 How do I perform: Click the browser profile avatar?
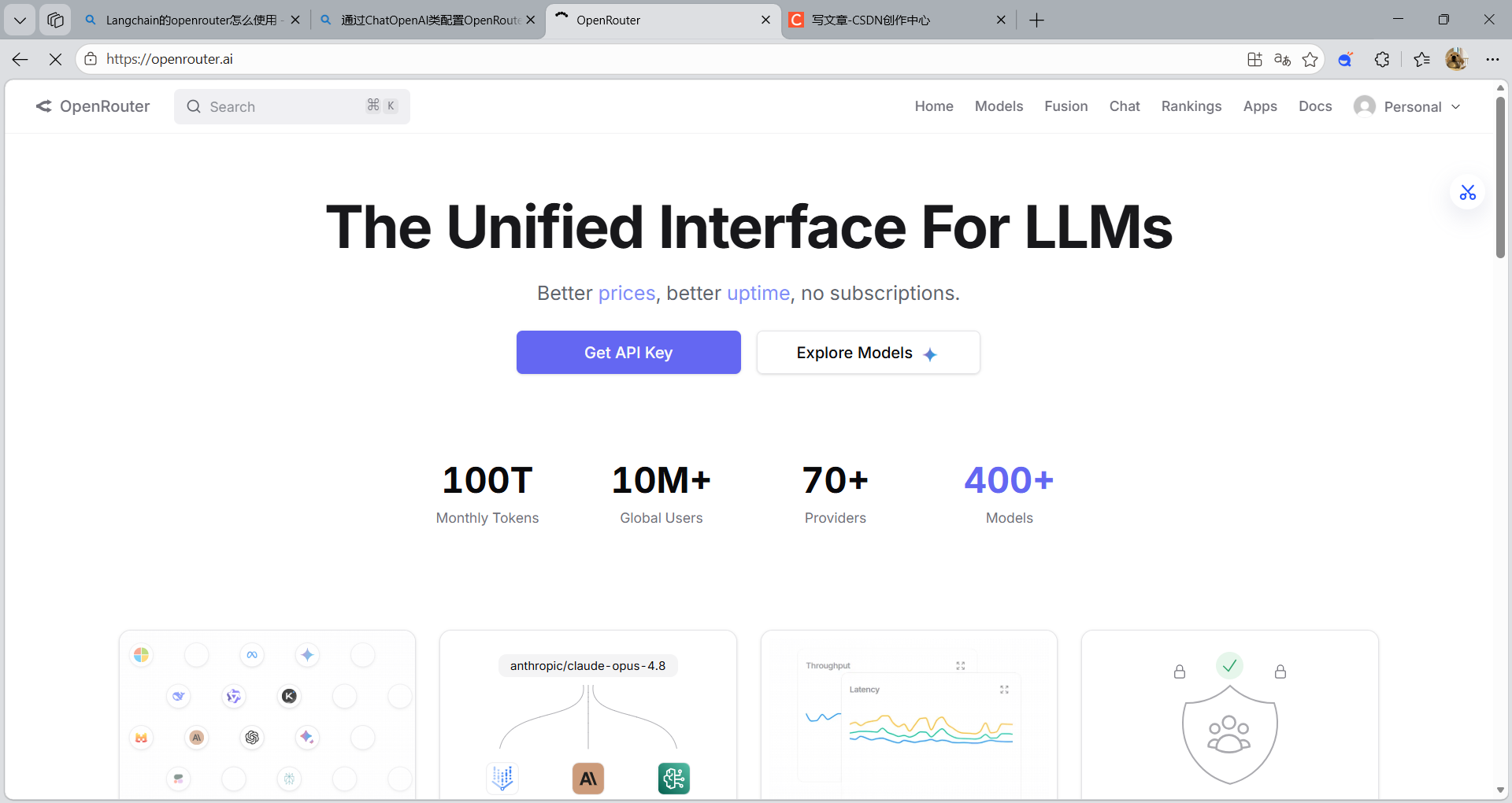(x=1456, y=59)
